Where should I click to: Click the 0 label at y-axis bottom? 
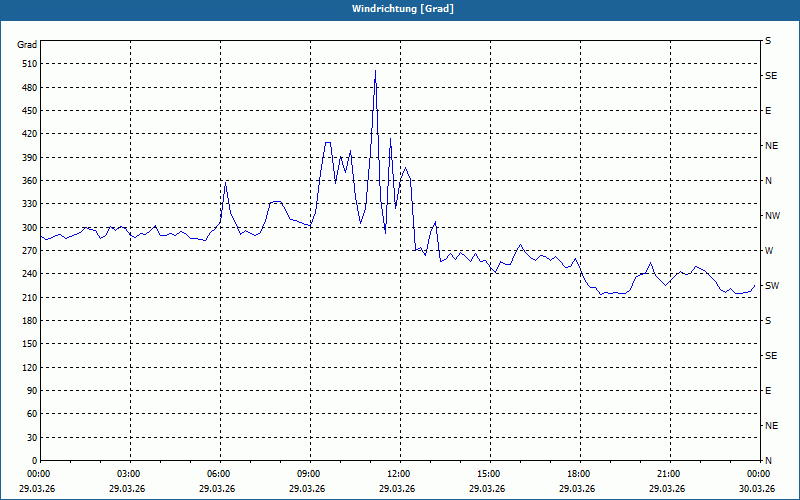click(33, 461)
